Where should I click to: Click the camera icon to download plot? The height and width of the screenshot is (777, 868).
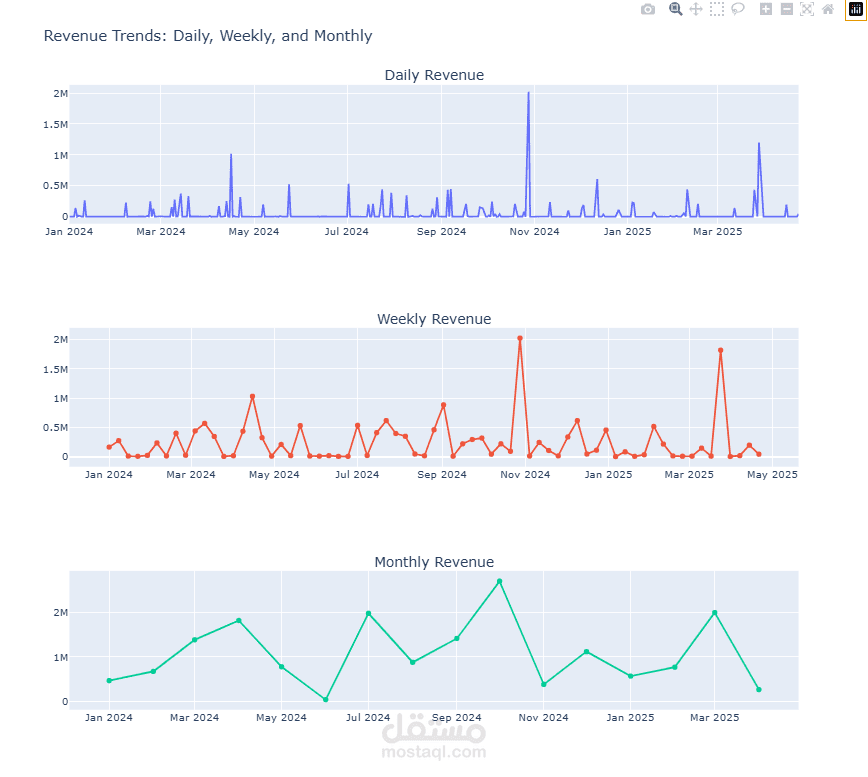(647, 9)
